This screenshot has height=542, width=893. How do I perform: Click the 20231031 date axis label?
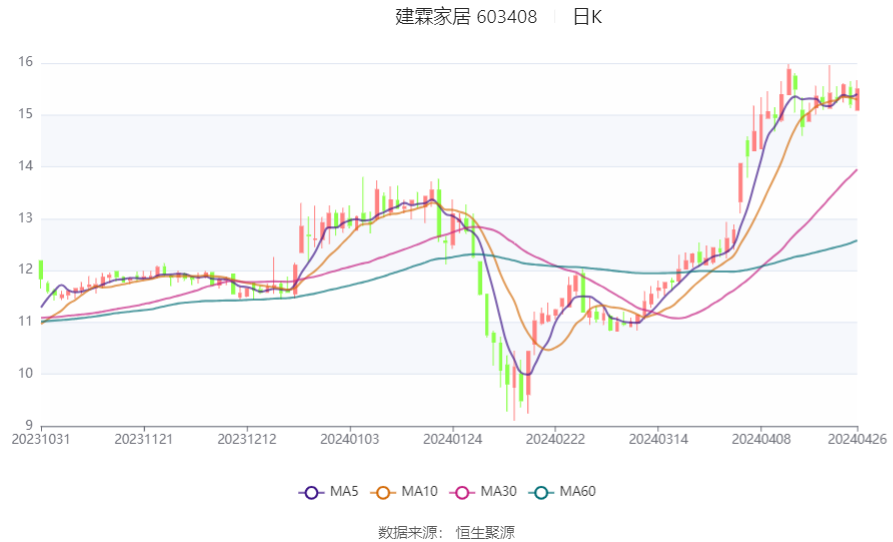coord(41,440)
